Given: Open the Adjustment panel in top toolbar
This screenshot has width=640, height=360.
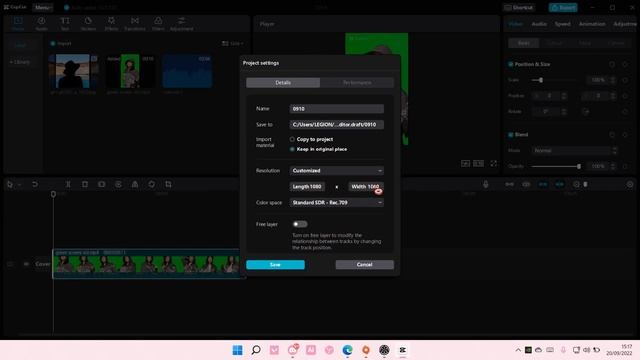Looking at the screenshot, I should click(182, 24).
